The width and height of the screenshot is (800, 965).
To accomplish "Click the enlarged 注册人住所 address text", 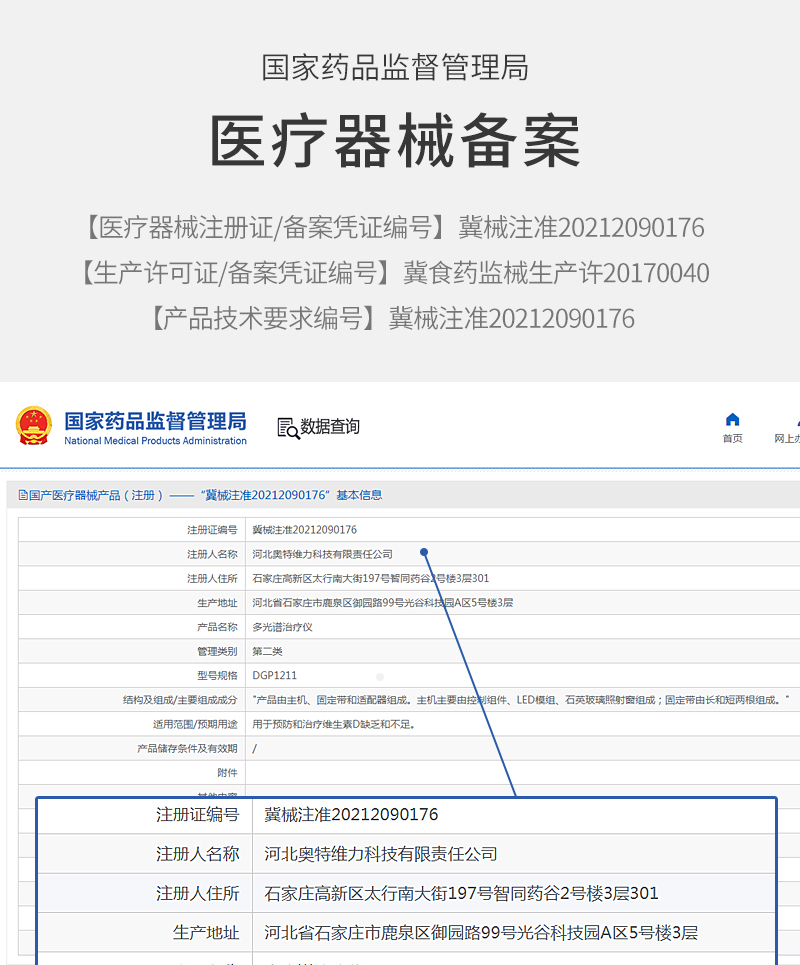I will (x=461, y=894).
